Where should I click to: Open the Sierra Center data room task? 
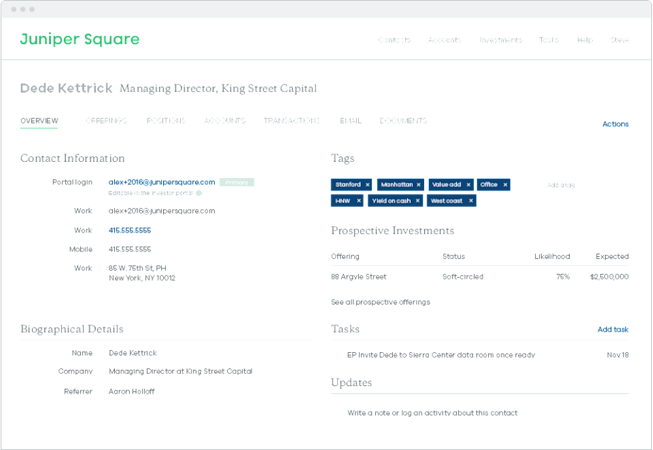pos(441,355)
